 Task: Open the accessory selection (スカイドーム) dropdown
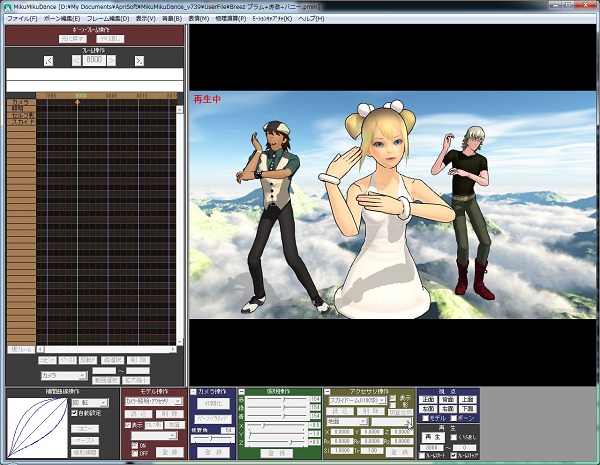[357, 400]
